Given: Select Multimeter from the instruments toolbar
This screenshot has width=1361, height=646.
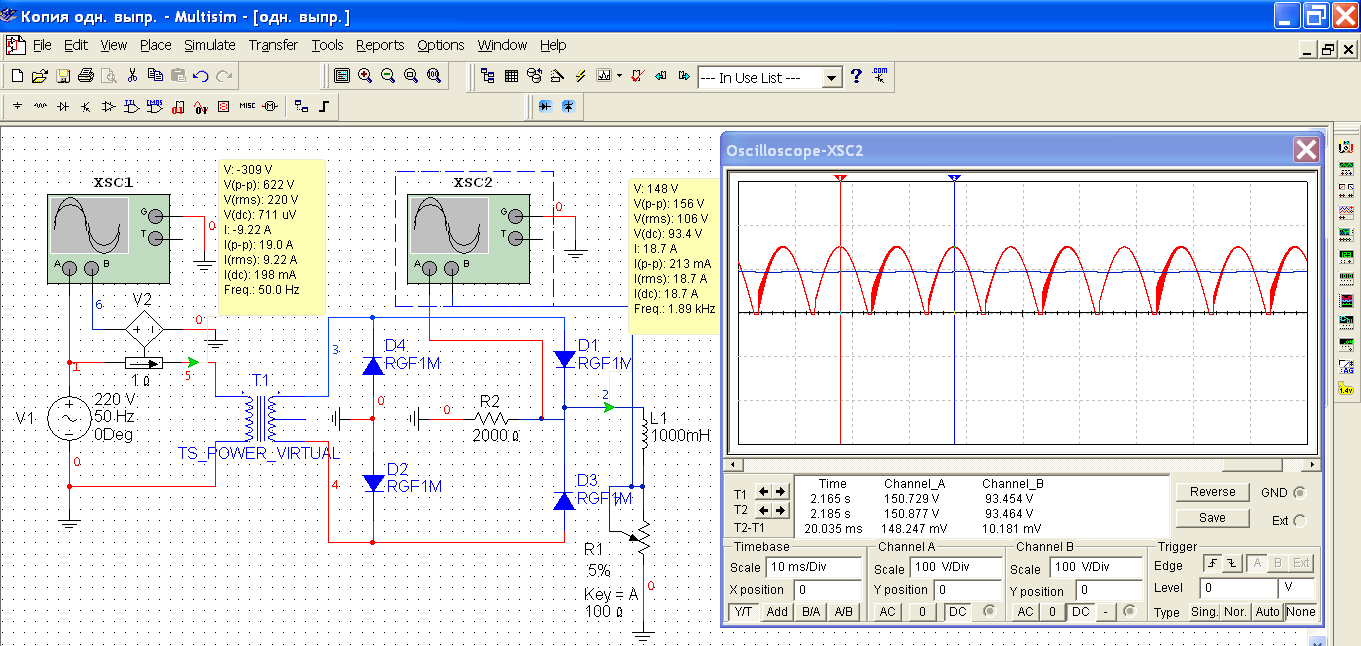Looking at the screenshot, I should (x=1346, y=147).
